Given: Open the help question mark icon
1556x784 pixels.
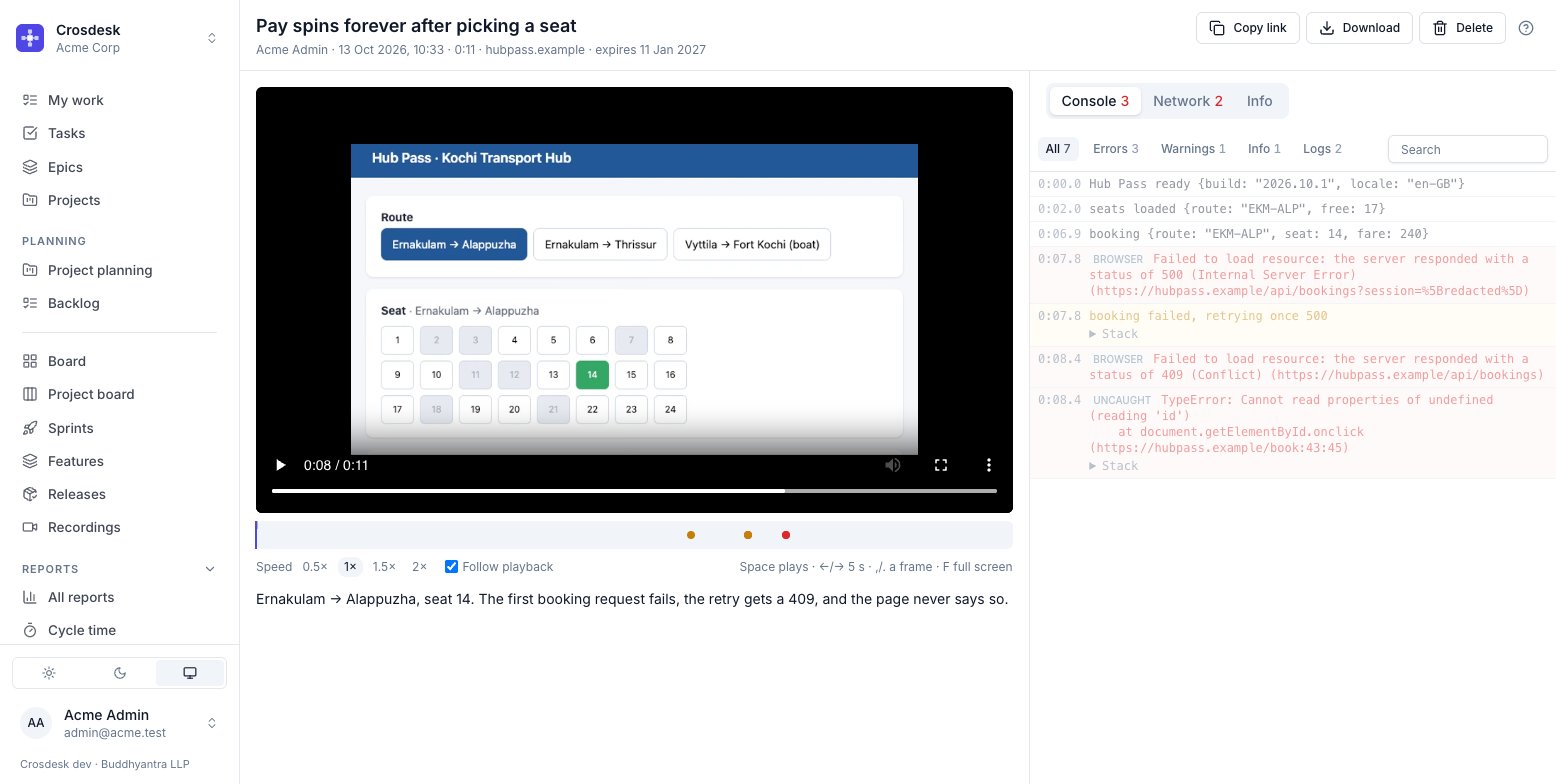Looking at the screenshot, I should point(1526,28).
